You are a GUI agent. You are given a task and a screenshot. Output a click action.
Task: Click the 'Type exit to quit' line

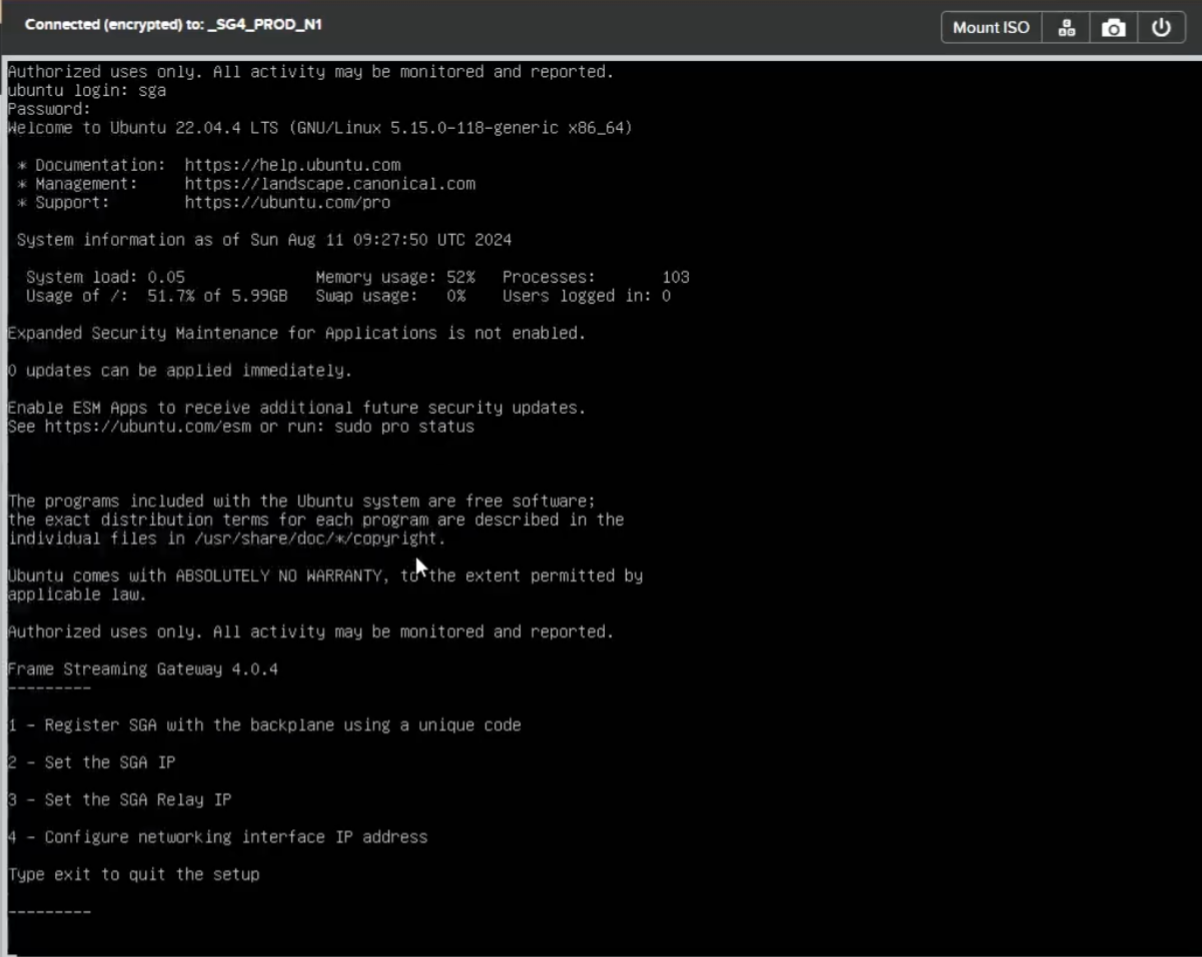coord(133,875)
